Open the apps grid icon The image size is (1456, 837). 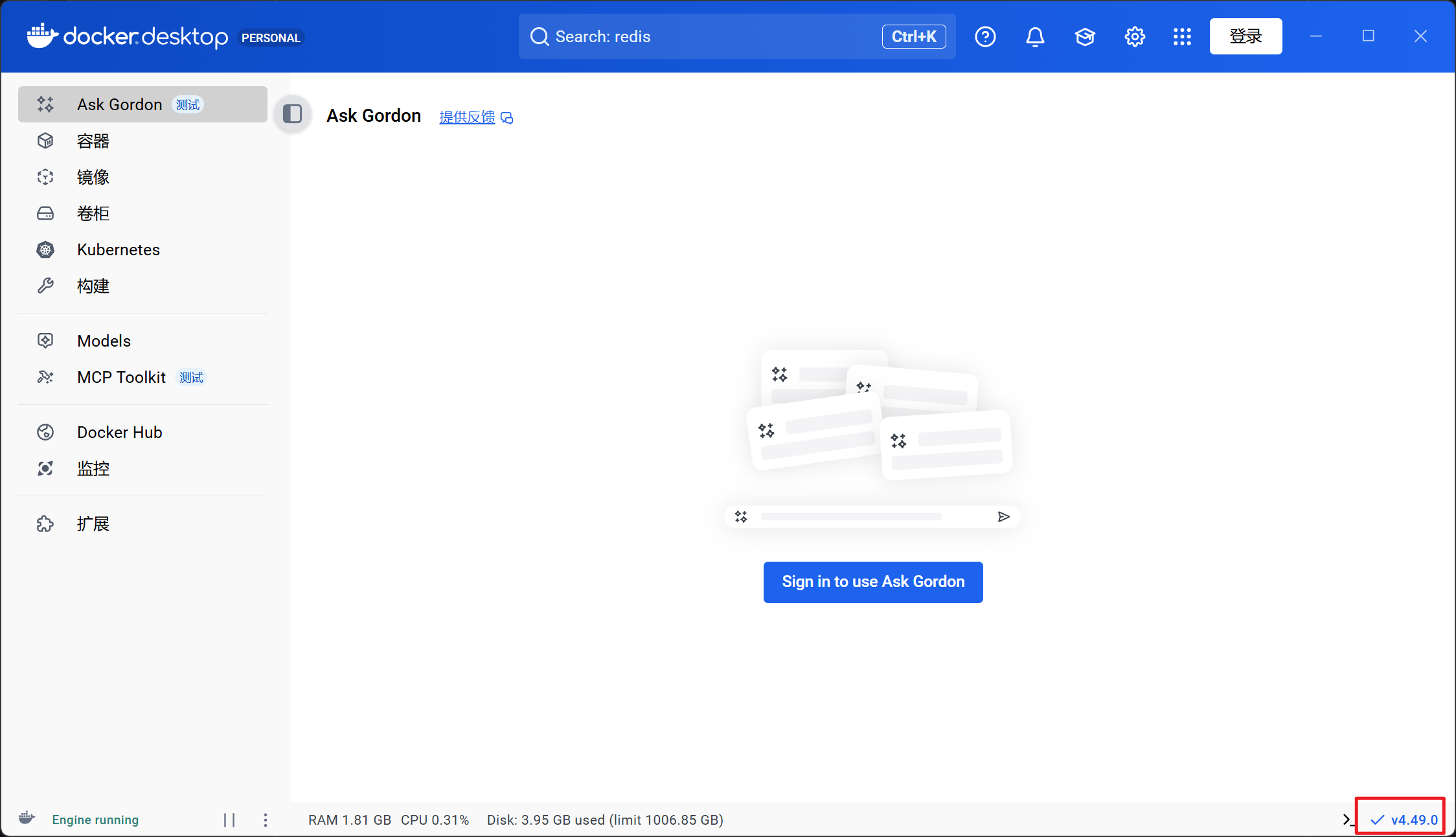[x=1182, y=37]
